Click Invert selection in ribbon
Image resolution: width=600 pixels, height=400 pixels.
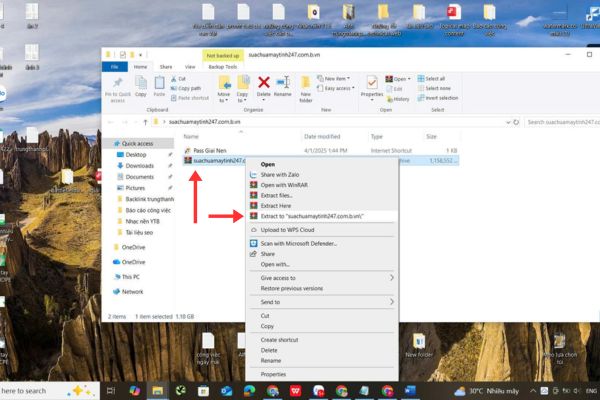pos(442,97)
